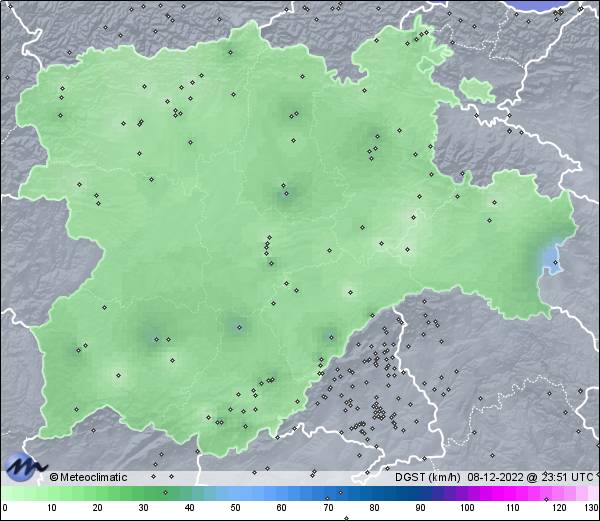Screen dimensions: 600x521
Task: Click the station marker below the scale near 118
Action: [546, 500]
